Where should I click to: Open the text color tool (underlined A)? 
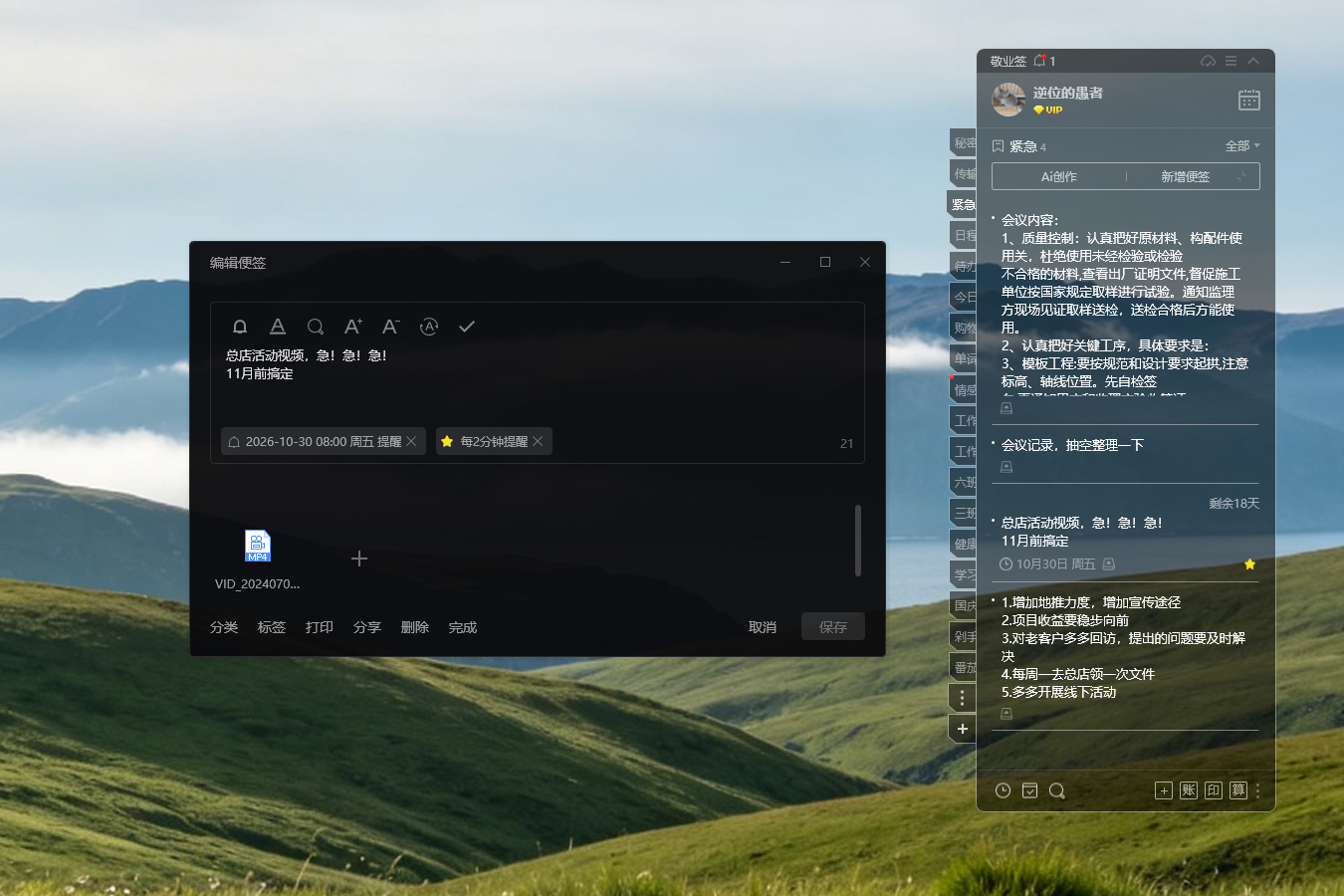(278, 327)
